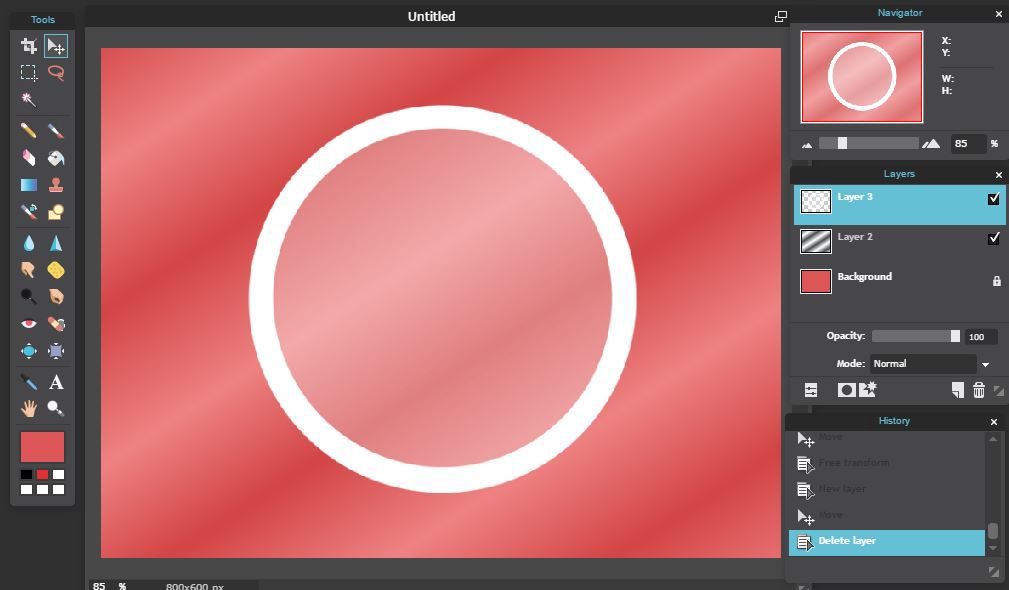The width and height of the screenshot is (1009, 590).
Task: Select the Type text tool
Action: click(x=56, y=382)
